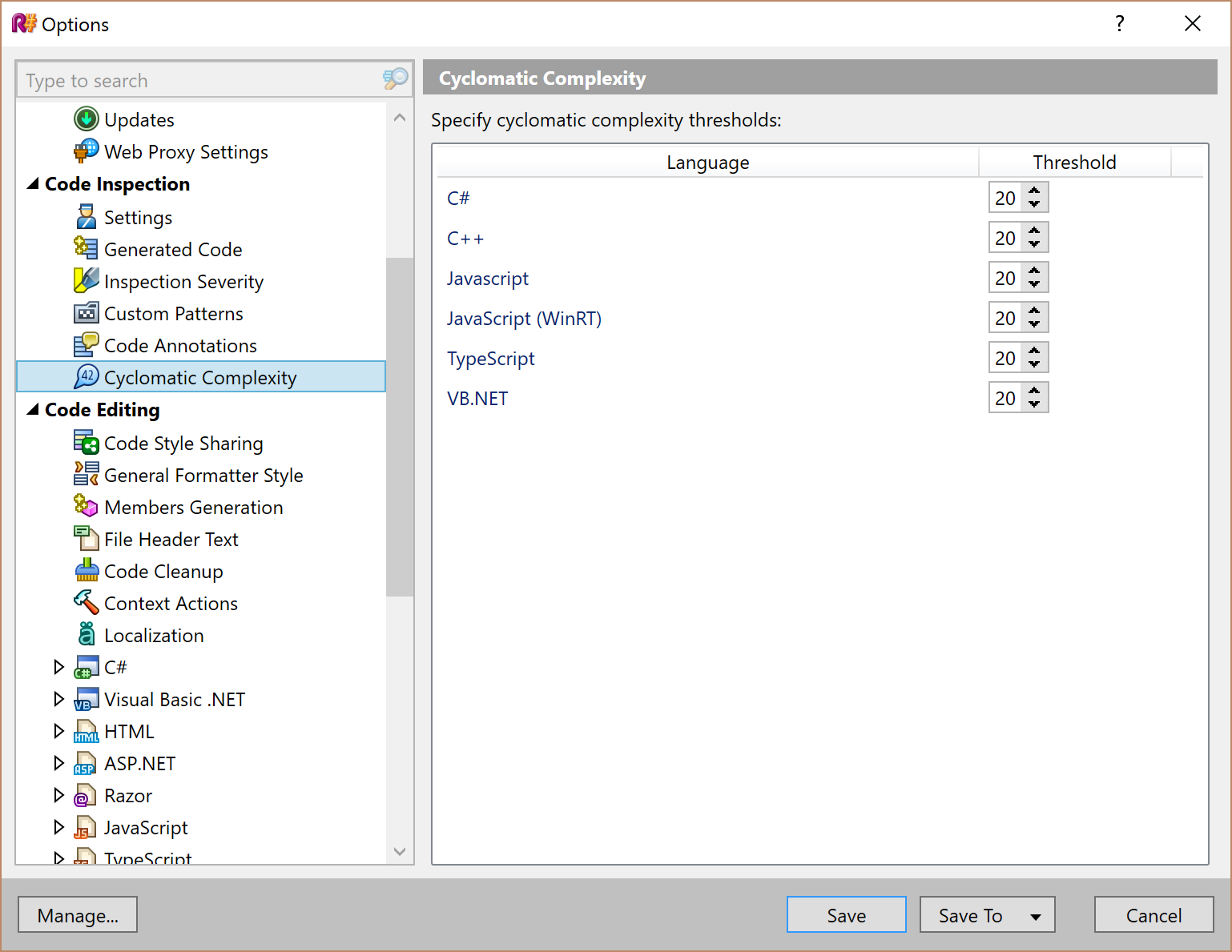Collapse the Code Editing section

33,410
